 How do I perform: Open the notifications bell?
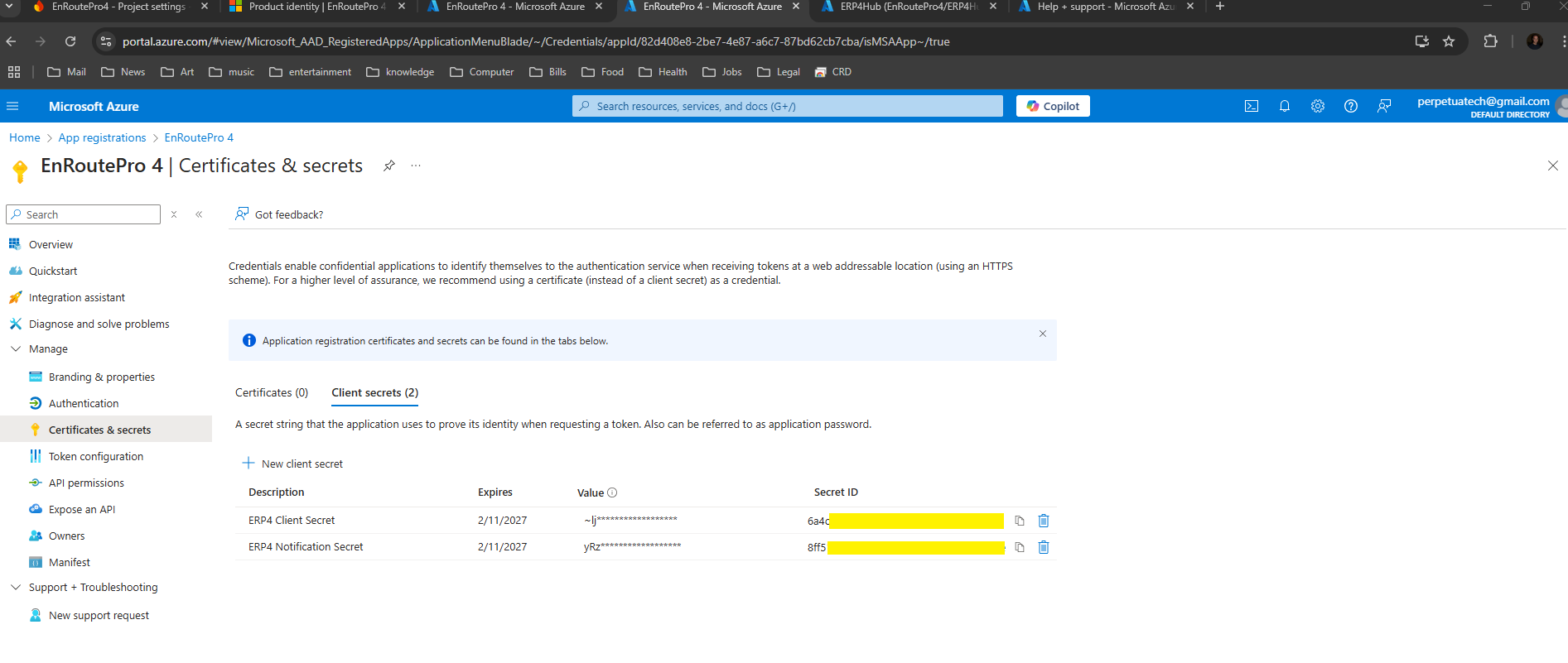tap(1285, 106)
